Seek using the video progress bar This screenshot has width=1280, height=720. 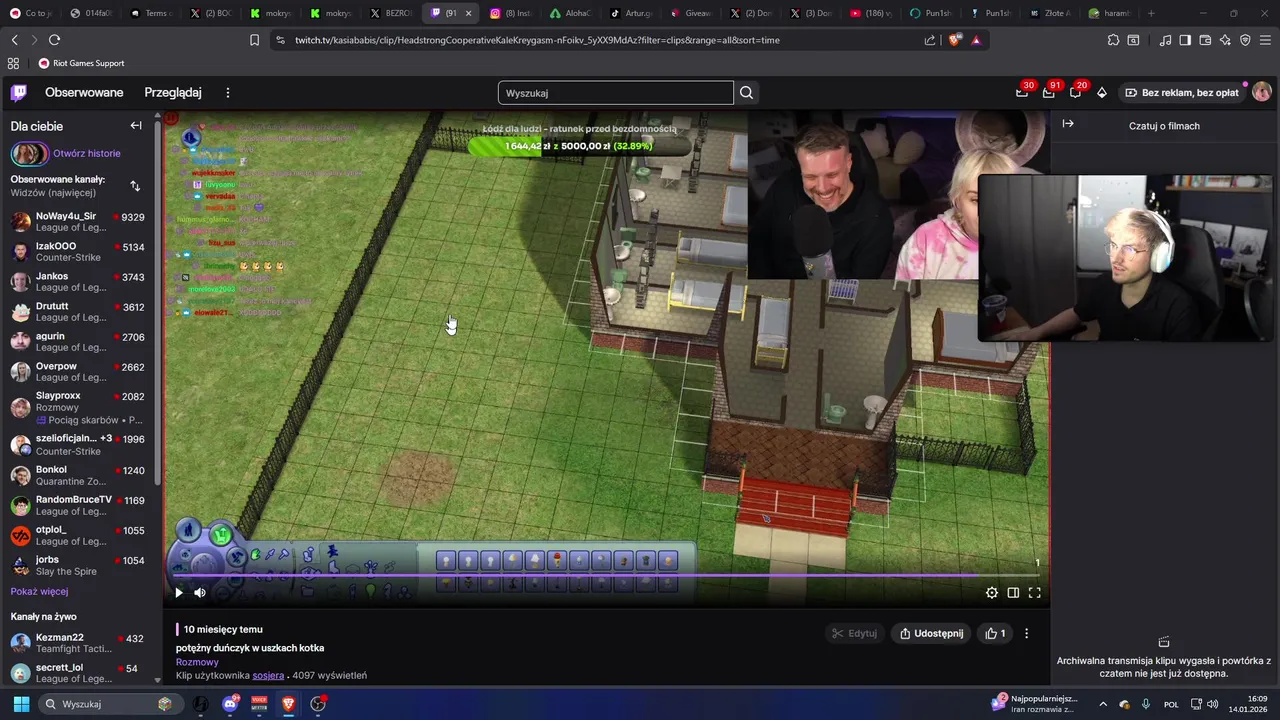[x=606, y=576]
